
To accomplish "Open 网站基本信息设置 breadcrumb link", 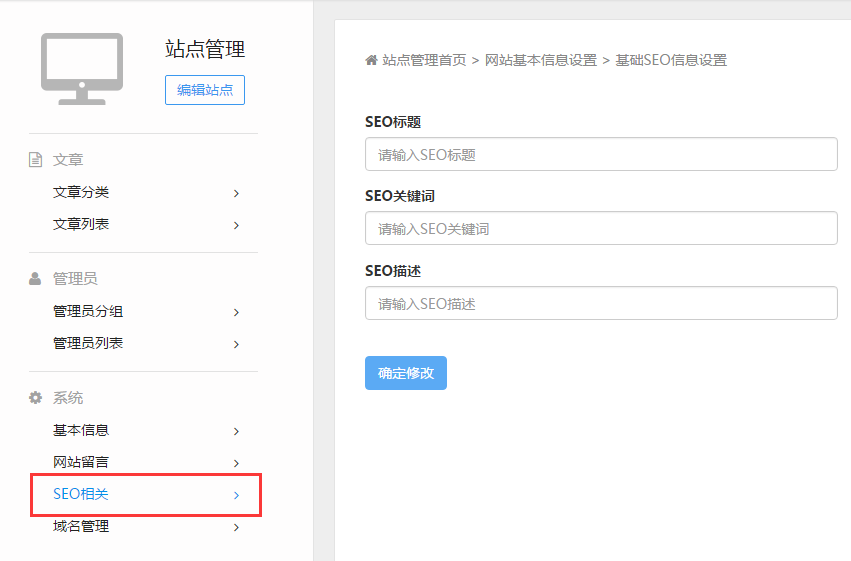I will point(540,60).
